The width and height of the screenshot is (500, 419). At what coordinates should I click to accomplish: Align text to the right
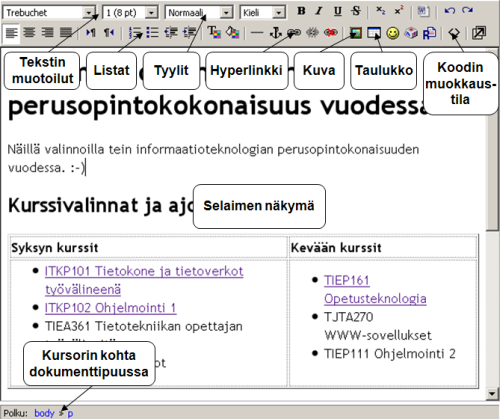pyautogui.click(x=48, y=33)
